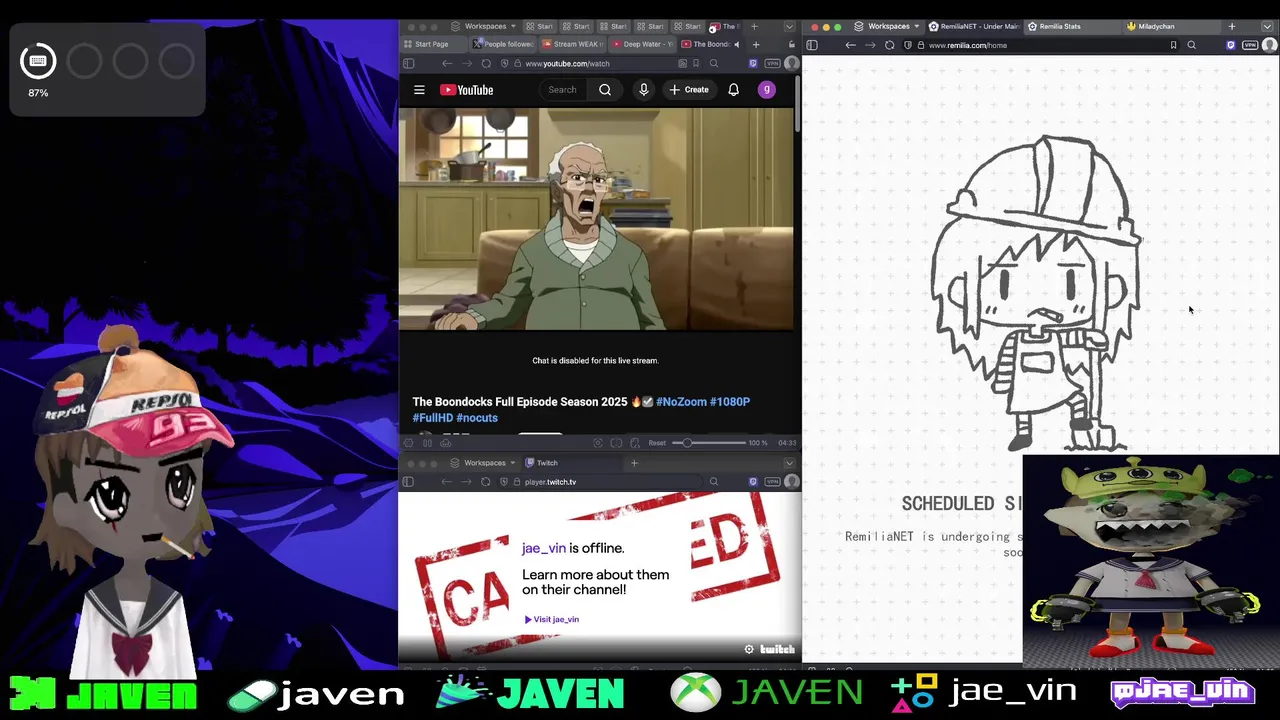Click the #1080P hashtag link
1280x720 pixels.
[x=730, y=402]
